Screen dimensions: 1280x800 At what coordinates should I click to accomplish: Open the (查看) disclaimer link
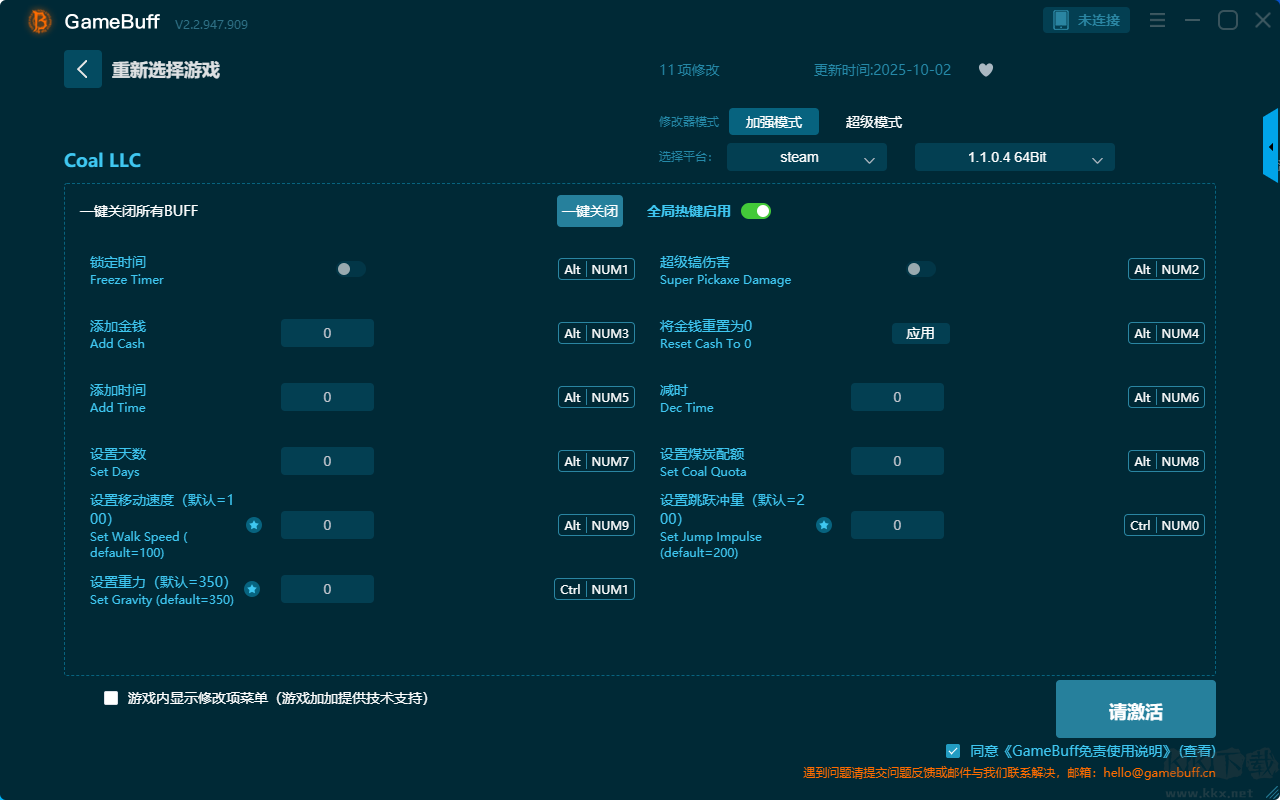point(1197,750)
